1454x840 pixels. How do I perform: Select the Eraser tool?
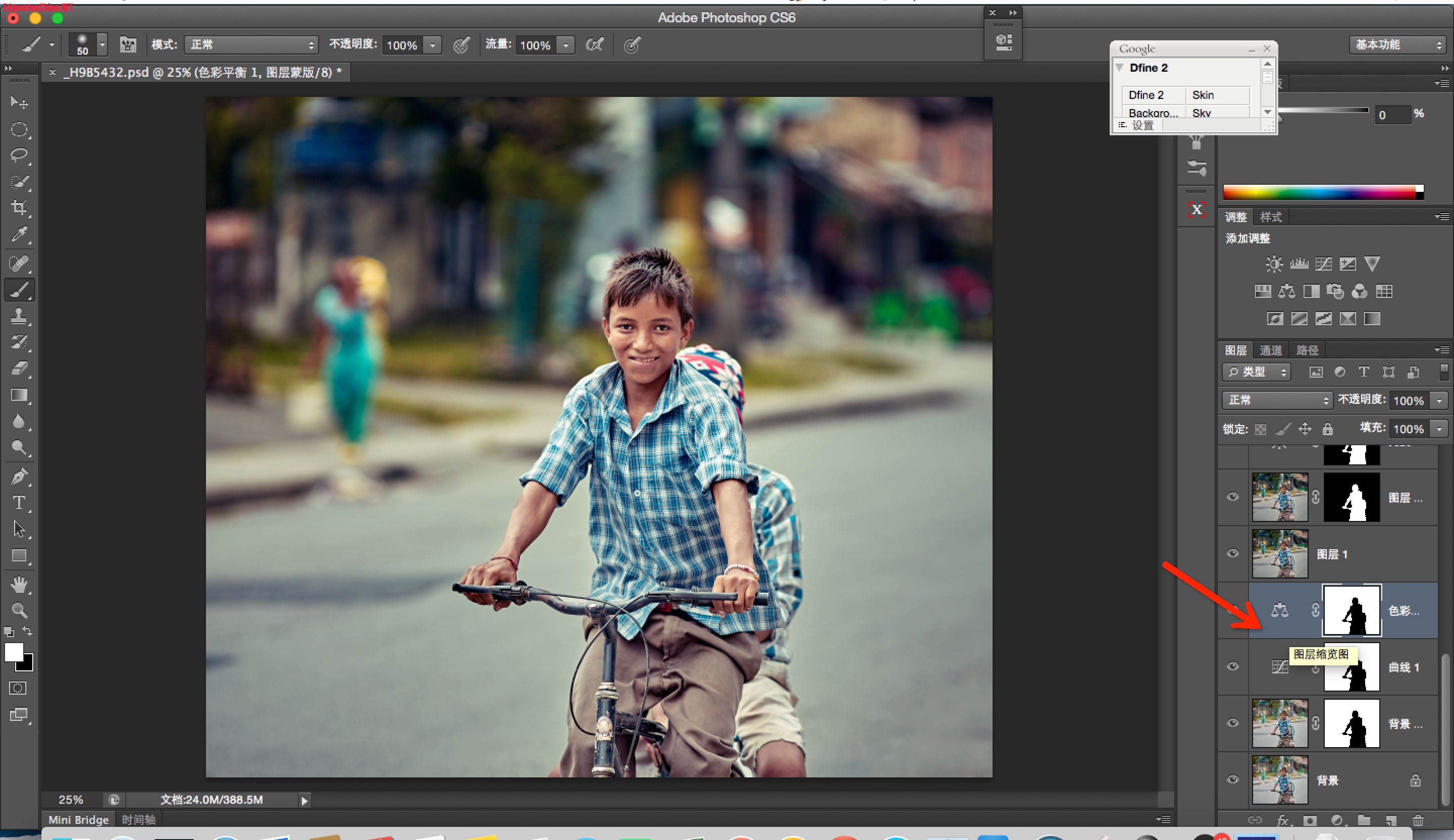[x=19, y=369]
